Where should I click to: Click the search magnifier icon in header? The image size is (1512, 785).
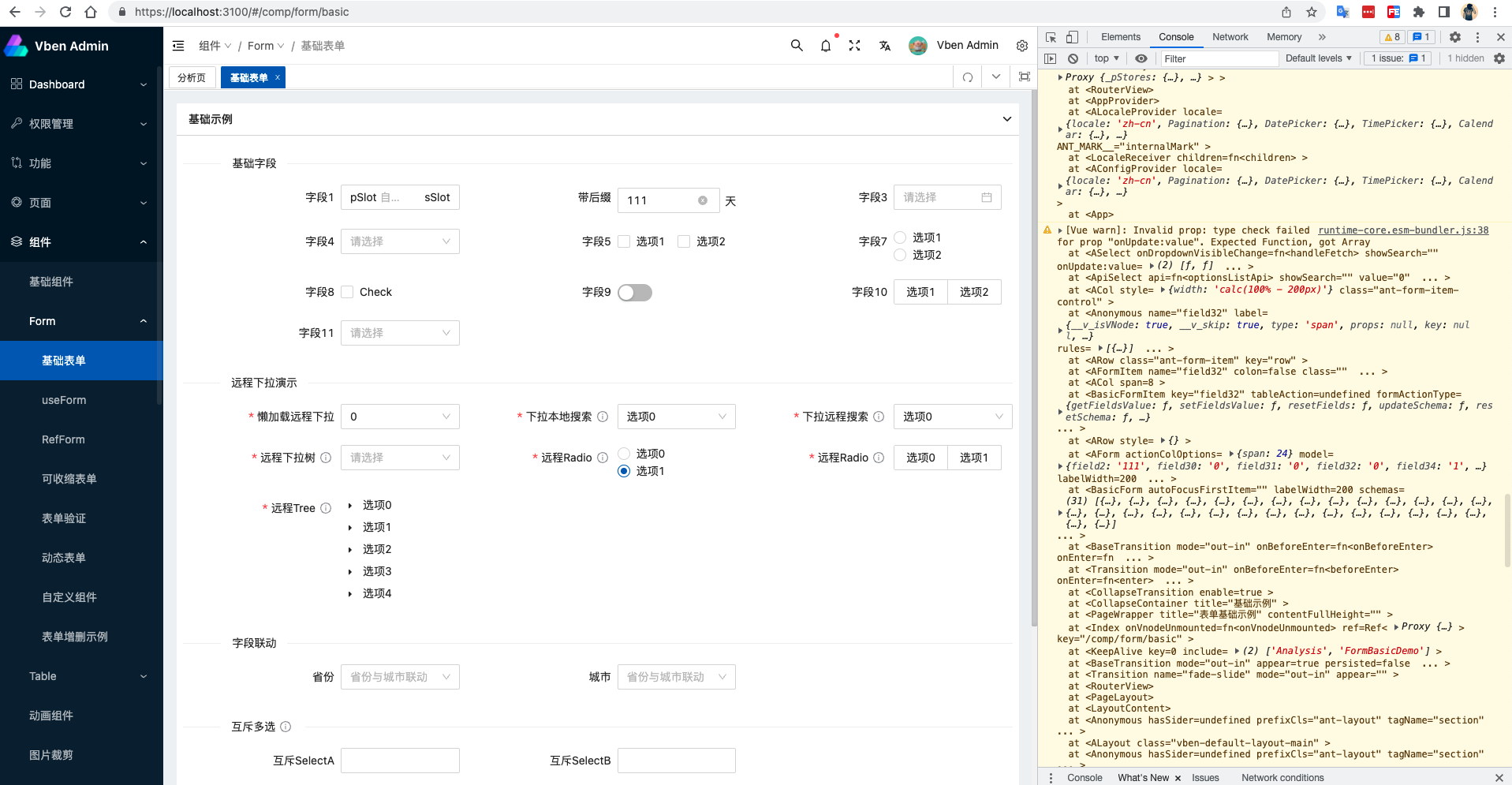tap(797, 46)
